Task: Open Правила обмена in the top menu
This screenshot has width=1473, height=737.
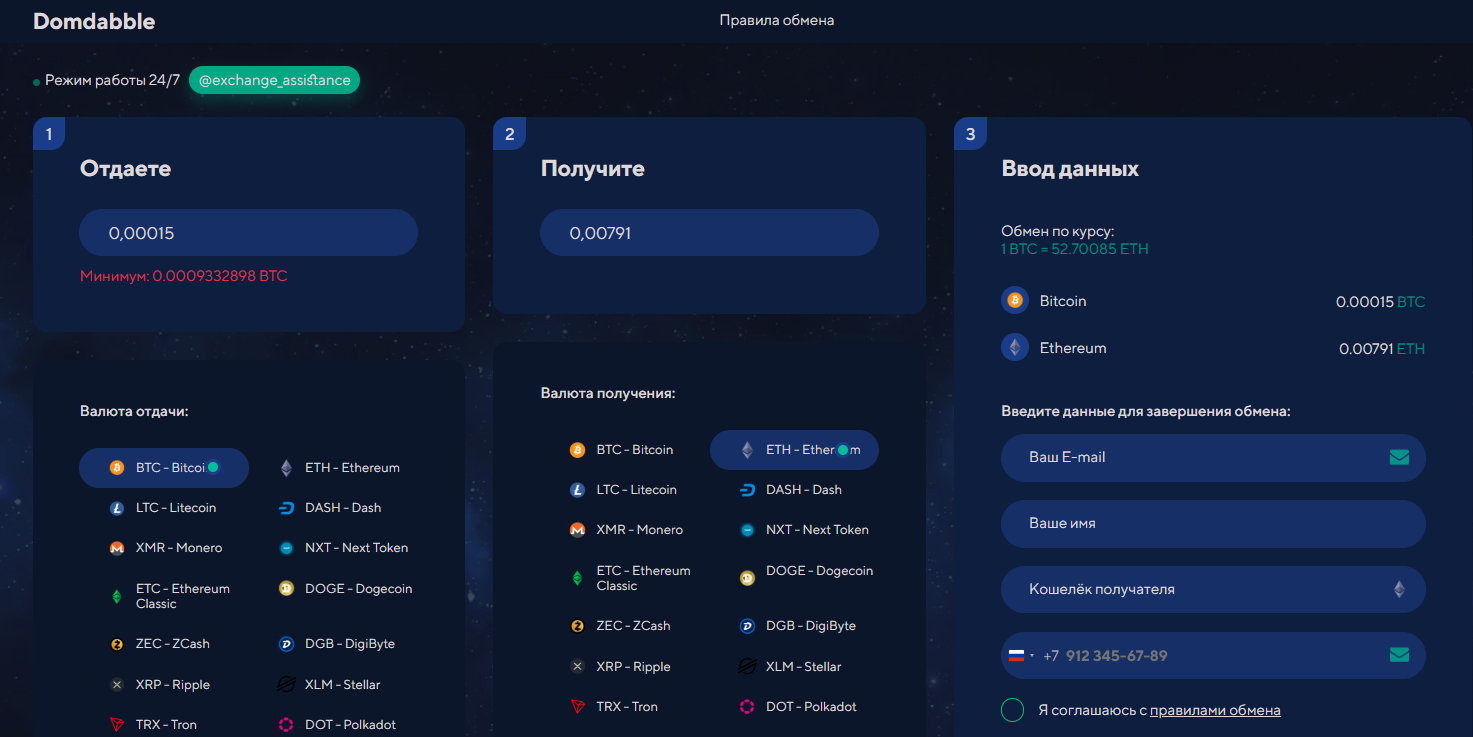Action: tap(776, 20)
